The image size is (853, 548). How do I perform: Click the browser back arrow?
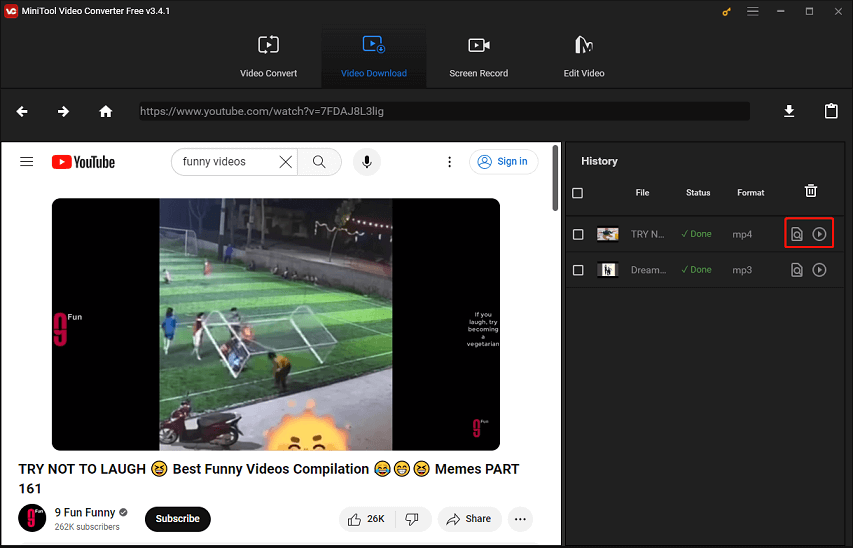pyautogui.click(x=22, y=112)
